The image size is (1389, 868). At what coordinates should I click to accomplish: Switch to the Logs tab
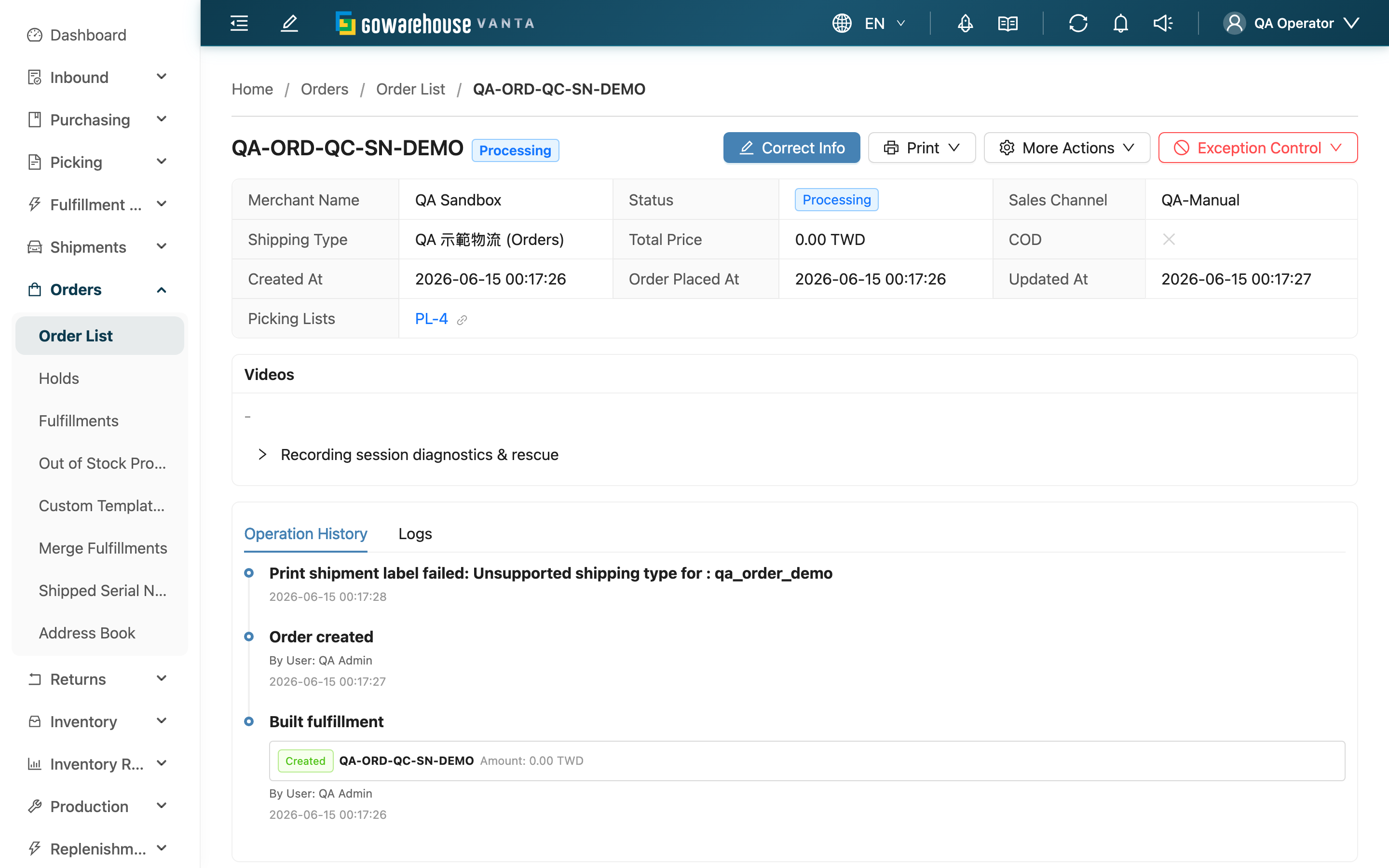pos(415,534)
